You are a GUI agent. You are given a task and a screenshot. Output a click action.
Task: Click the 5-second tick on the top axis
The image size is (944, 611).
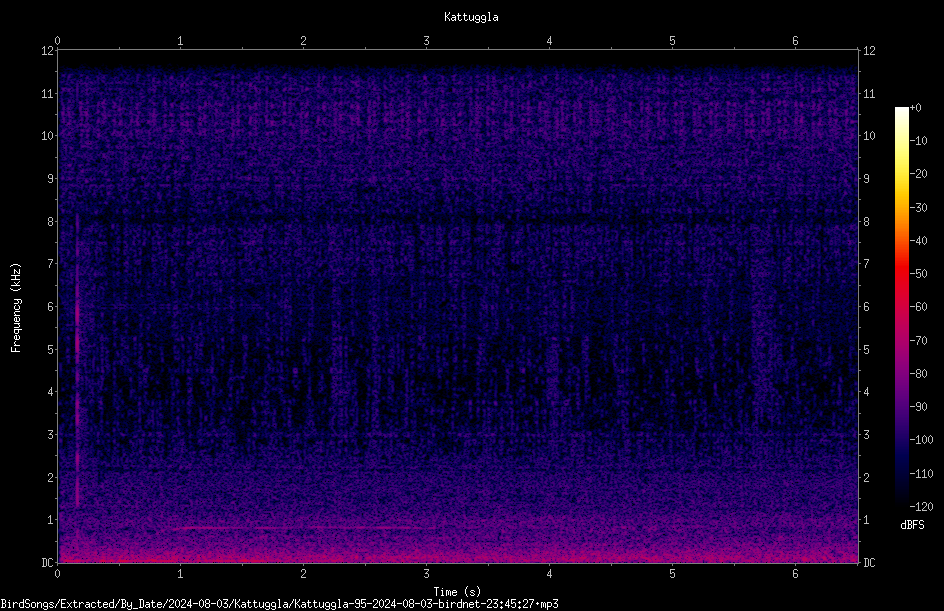672,41
